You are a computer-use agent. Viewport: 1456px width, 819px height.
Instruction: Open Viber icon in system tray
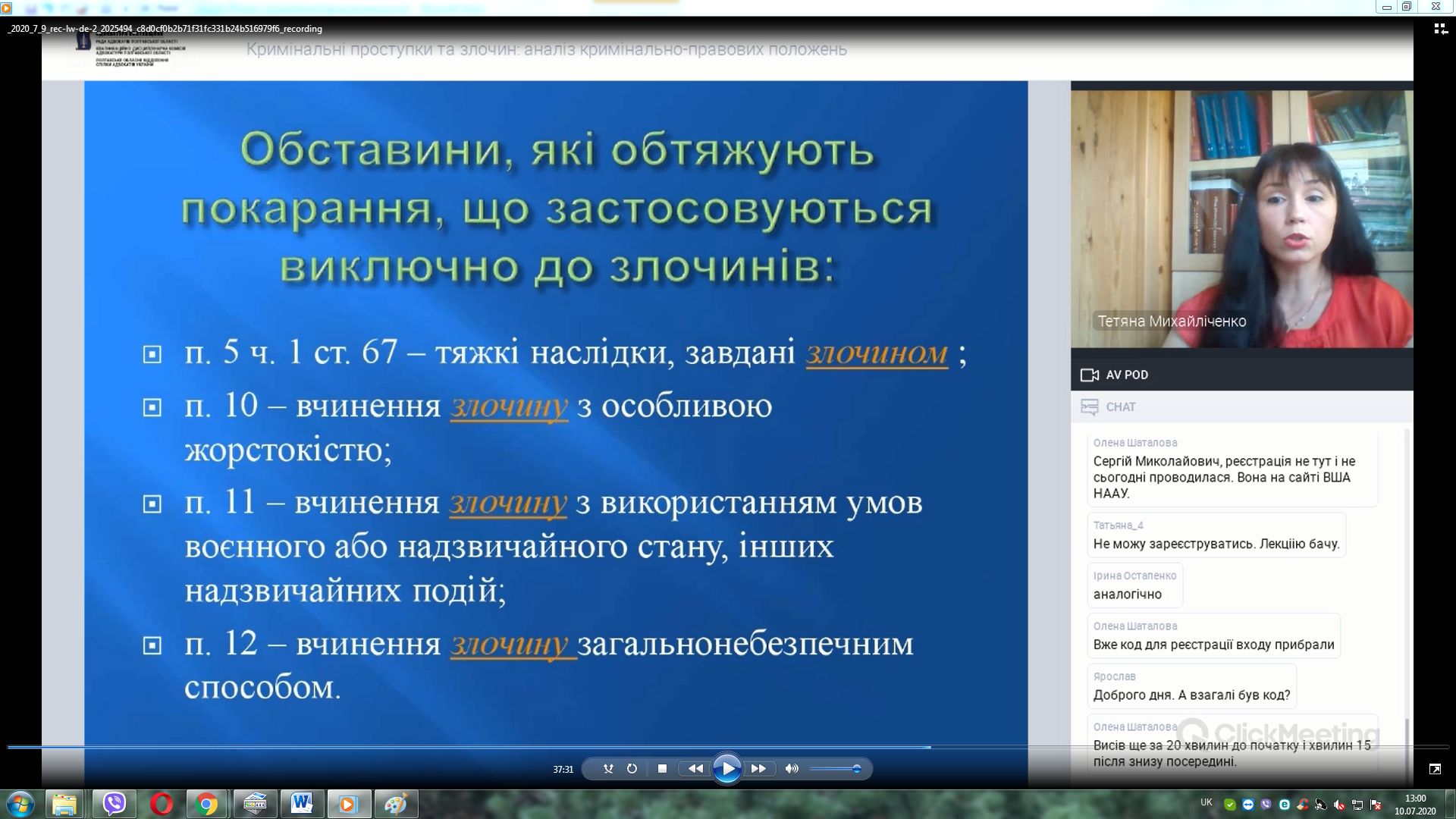click(x=1266, y=805)
